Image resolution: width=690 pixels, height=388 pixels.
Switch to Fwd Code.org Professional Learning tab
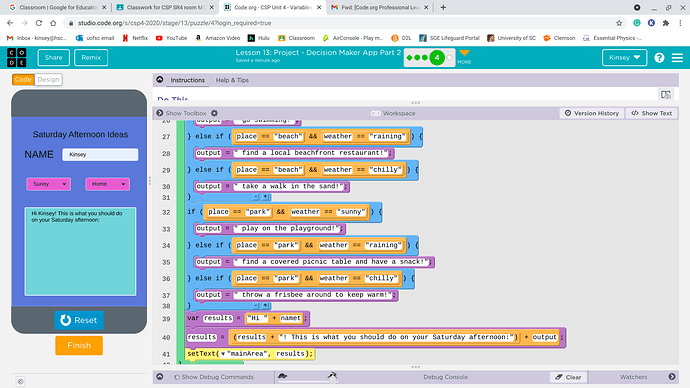pyautogui.click(x=379, y=7)
